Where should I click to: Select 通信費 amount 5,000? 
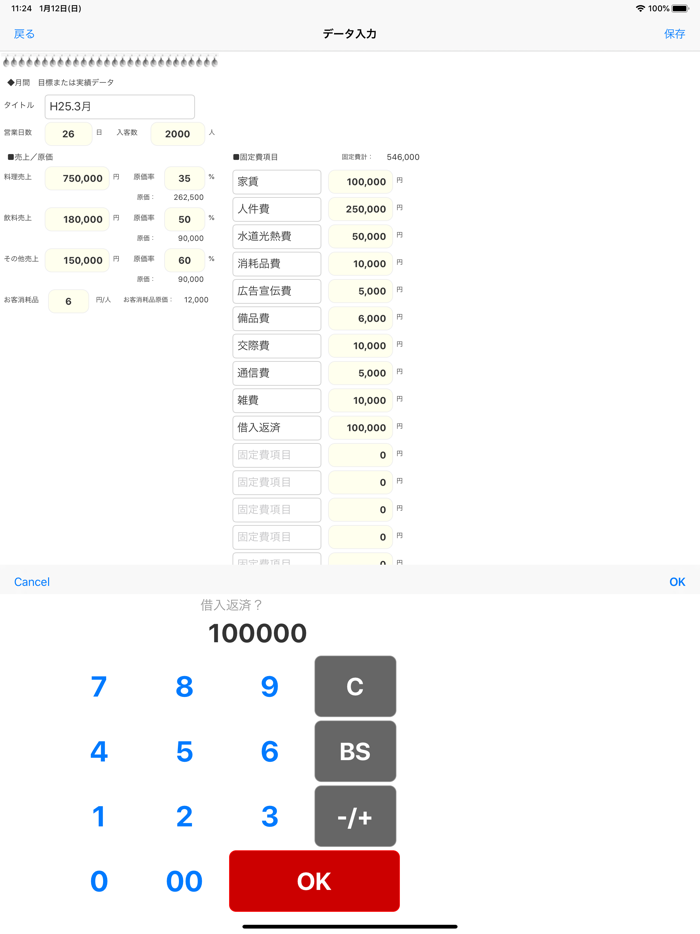tap(360, 373)
